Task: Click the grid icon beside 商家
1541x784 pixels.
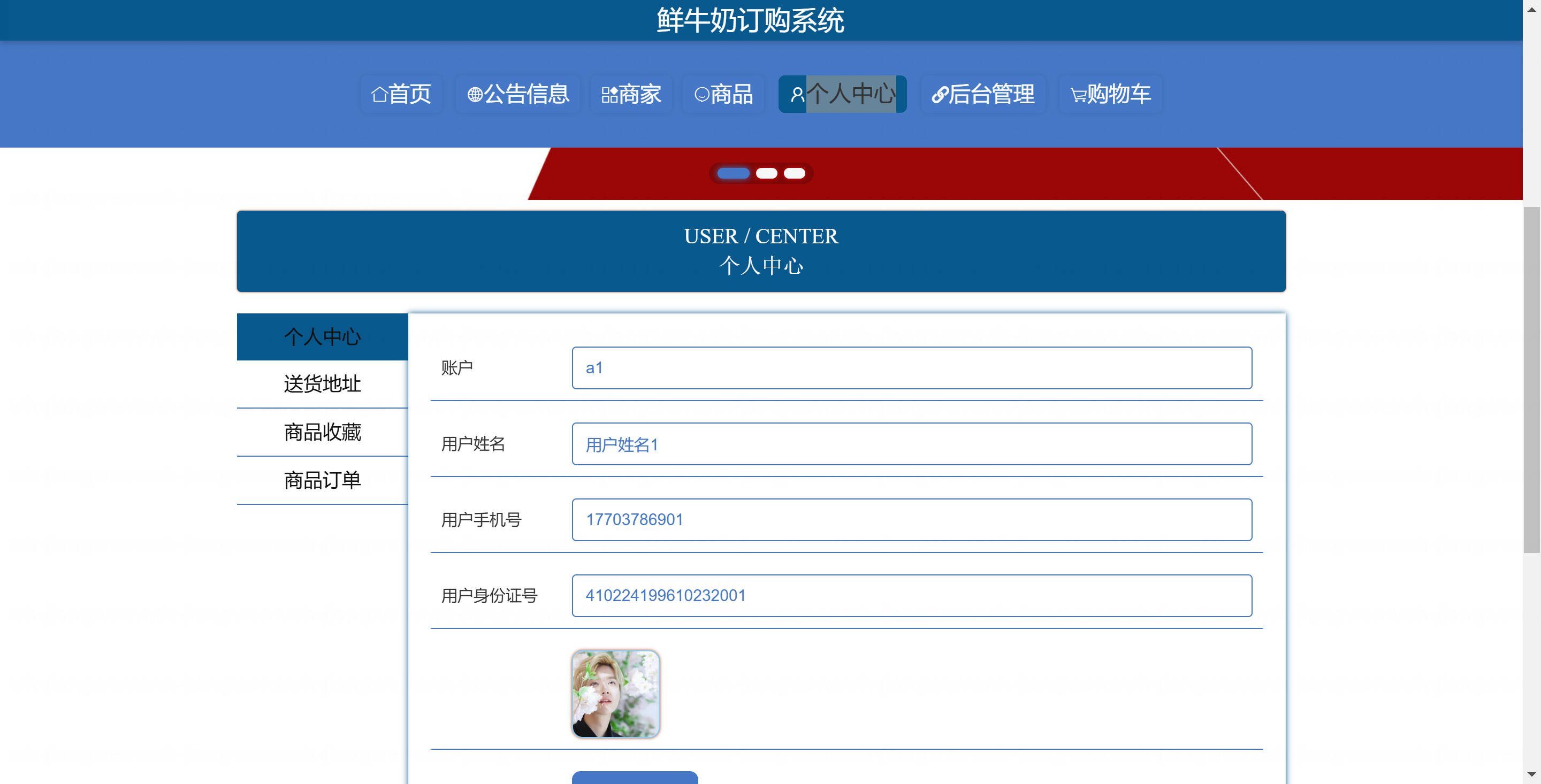Action: point(609,95)
